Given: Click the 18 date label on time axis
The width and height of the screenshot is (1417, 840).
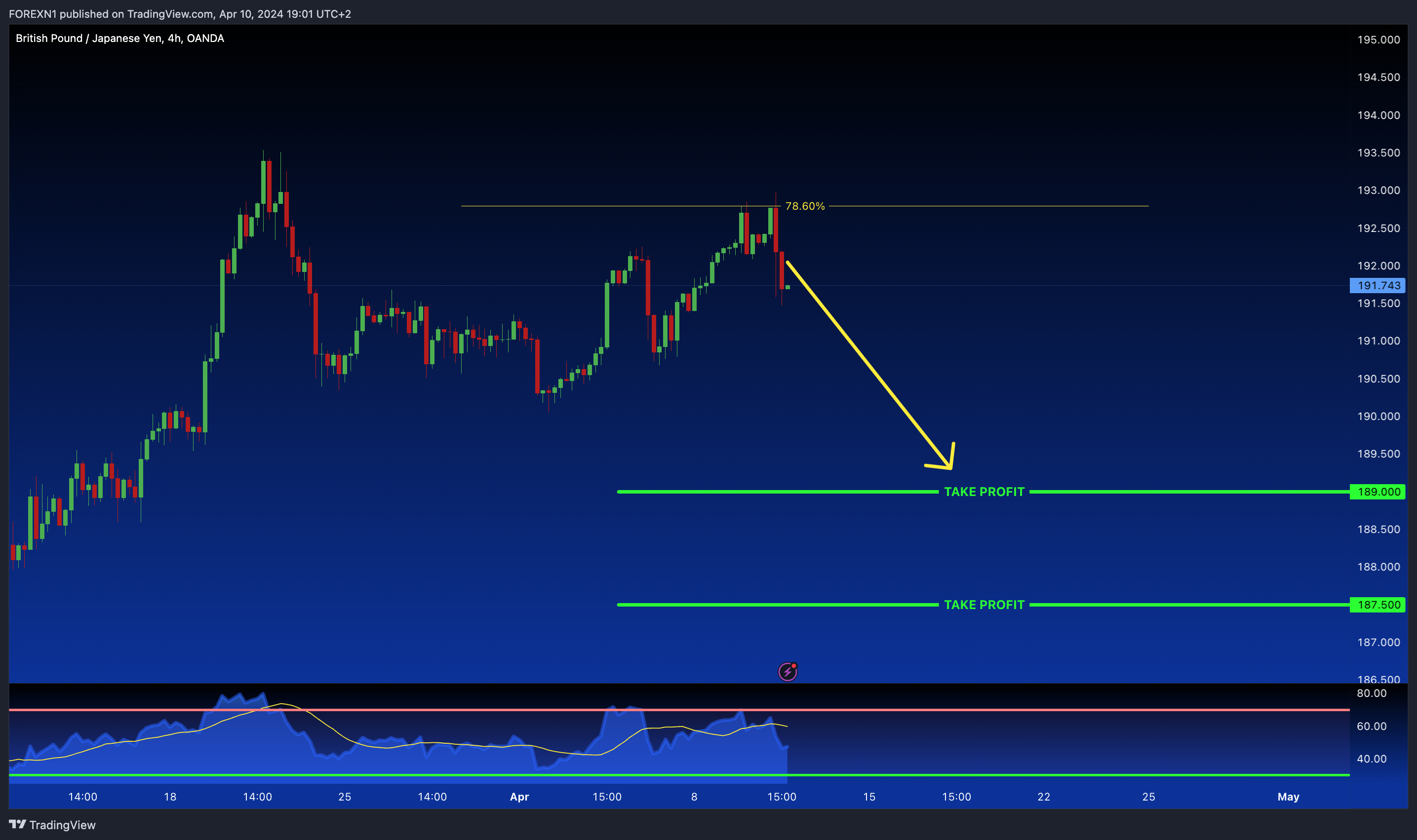Looking at the screenshot, I should point(170,797).
